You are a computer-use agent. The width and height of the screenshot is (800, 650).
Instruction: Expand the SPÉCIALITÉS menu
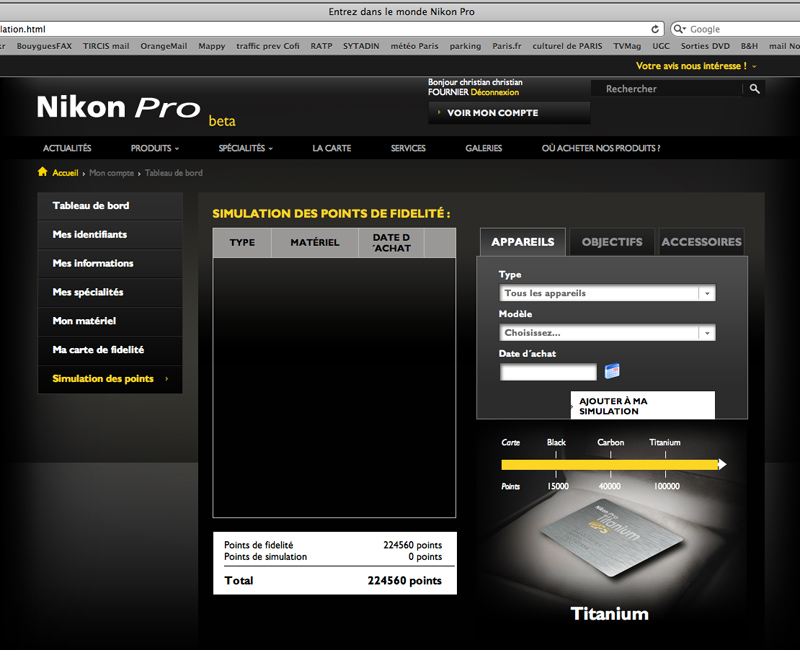pos(245,148)
